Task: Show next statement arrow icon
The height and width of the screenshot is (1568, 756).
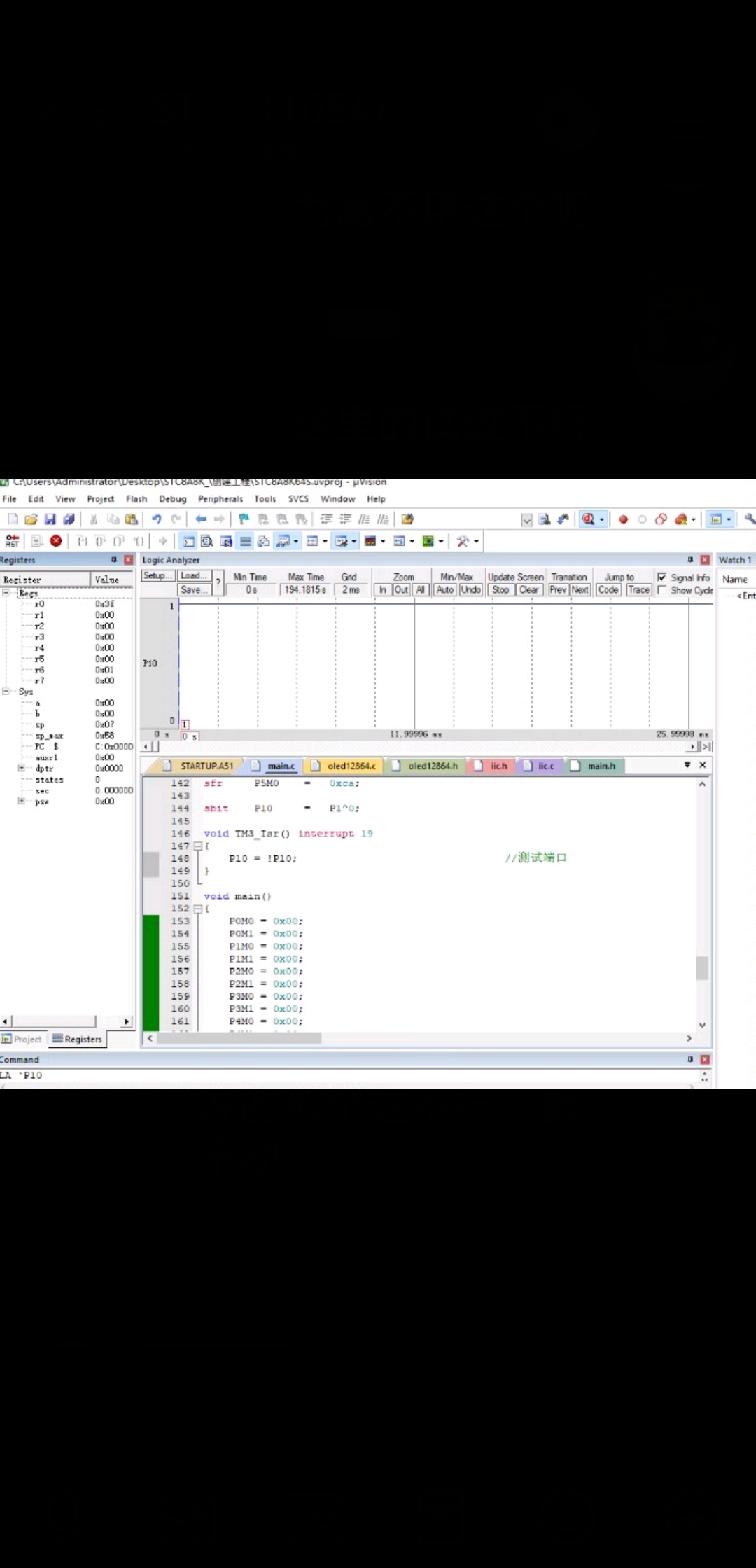Action: pyautogui.click(x=162, y=541)
